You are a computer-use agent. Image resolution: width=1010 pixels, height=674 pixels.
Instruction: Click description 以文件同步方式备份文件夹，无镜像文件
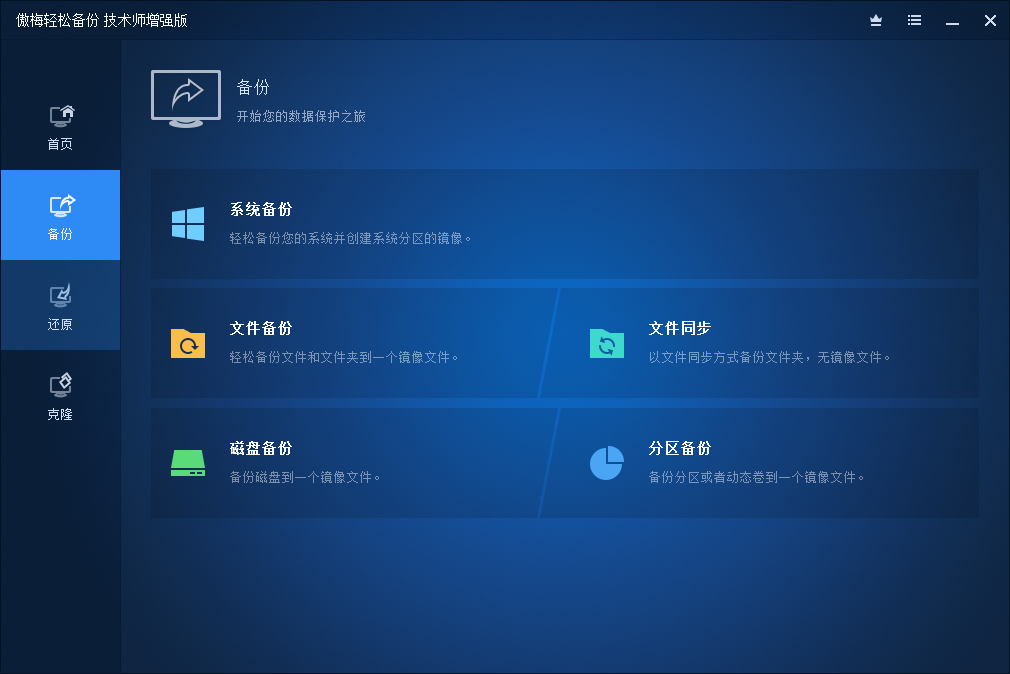click(769, 357)
